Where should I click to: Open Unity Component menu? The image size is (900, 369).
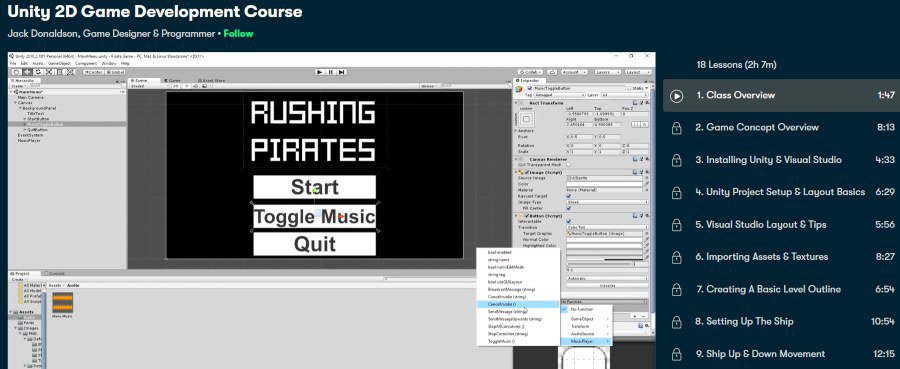(86, 63)
